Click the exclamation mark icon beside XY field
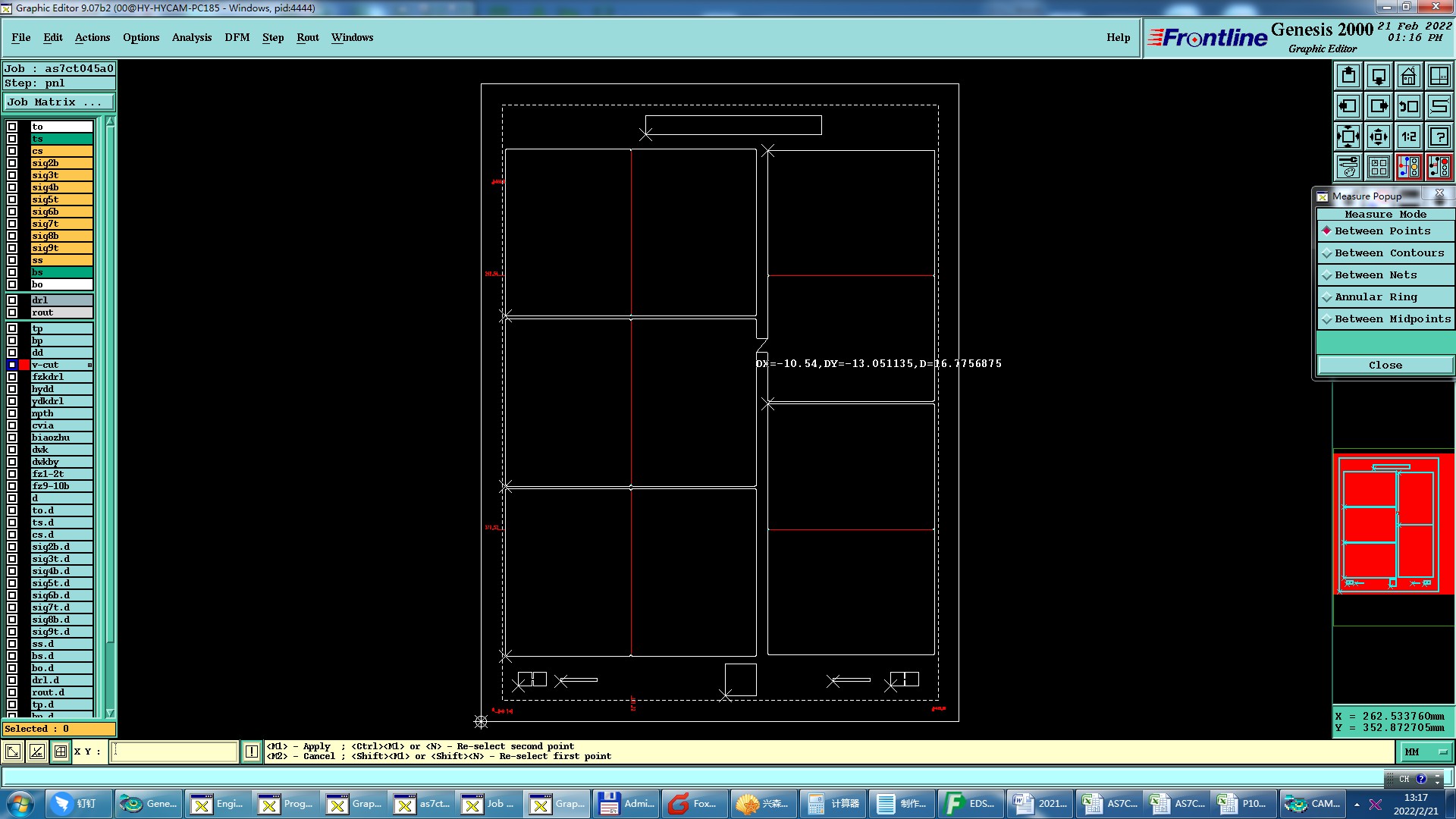Screen dimensions: 1456x819 coord(252,752)
